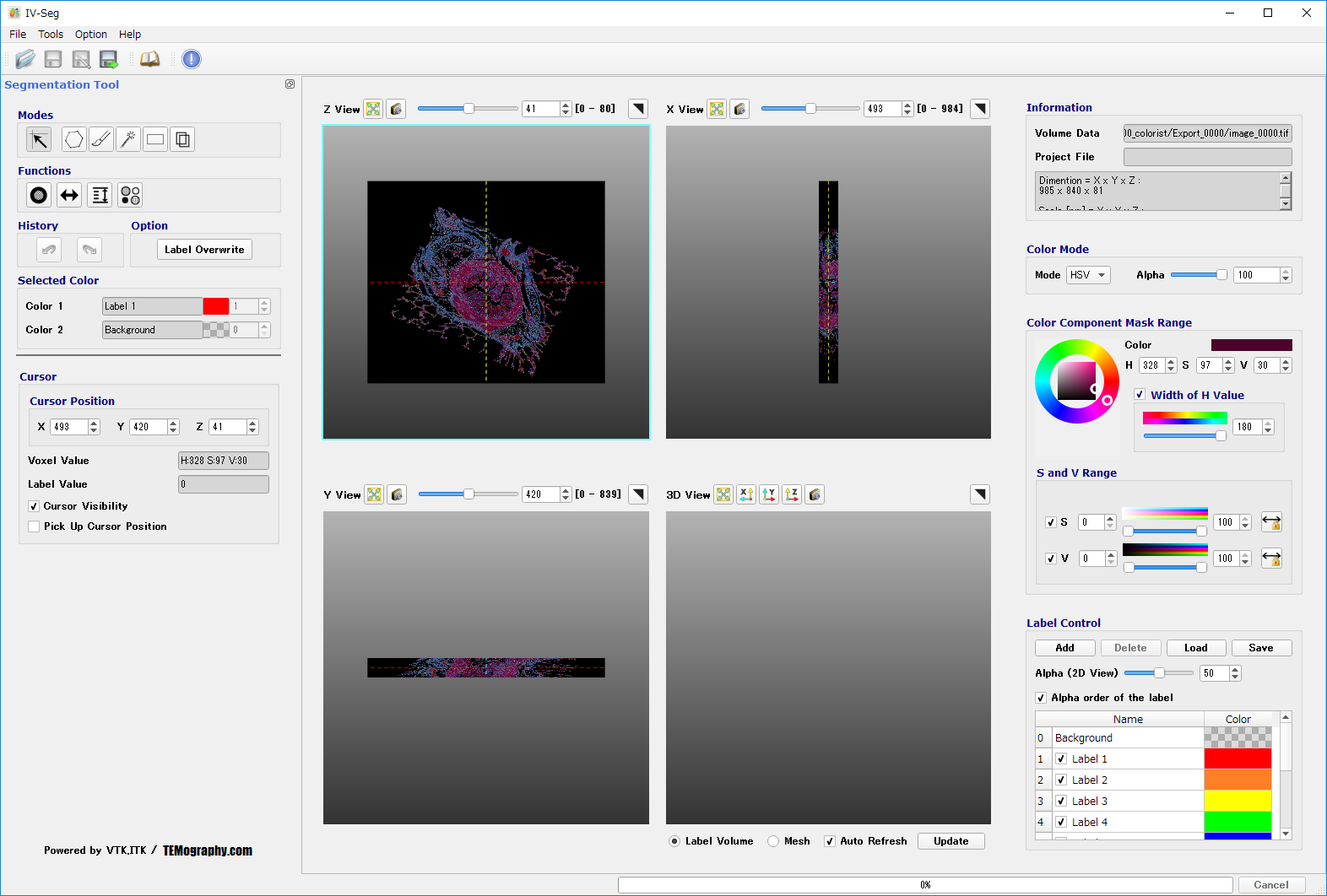The height and width of the screenshot is (896, 1327).
Task: Open the book help toolbar icon
Action: (x=149, y=59)
